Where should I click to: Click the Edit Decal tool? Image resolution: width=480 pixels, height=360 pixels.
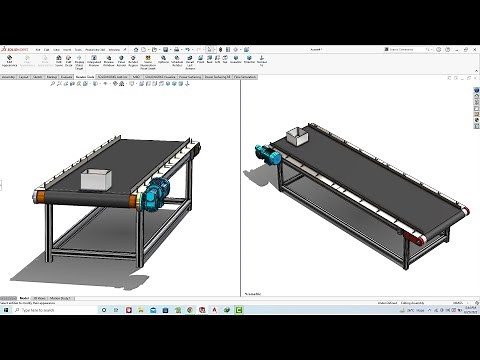pos(69,61)
